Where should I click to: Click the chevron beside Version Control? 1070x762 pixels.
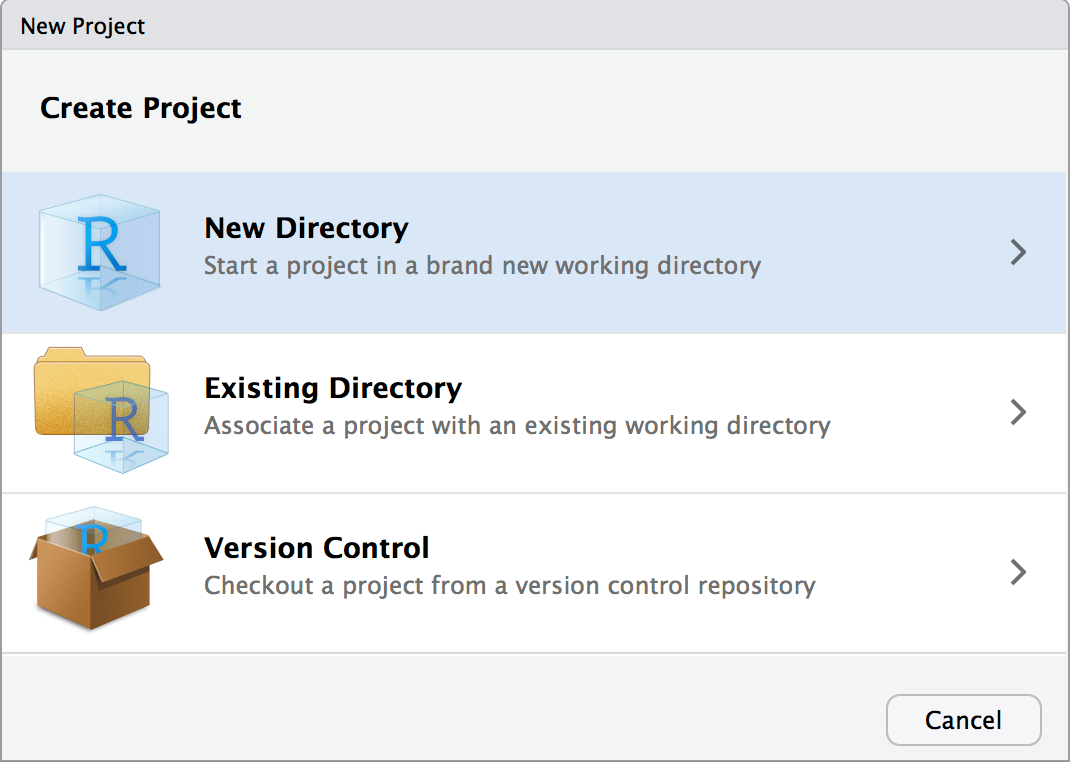point(1018,572)
